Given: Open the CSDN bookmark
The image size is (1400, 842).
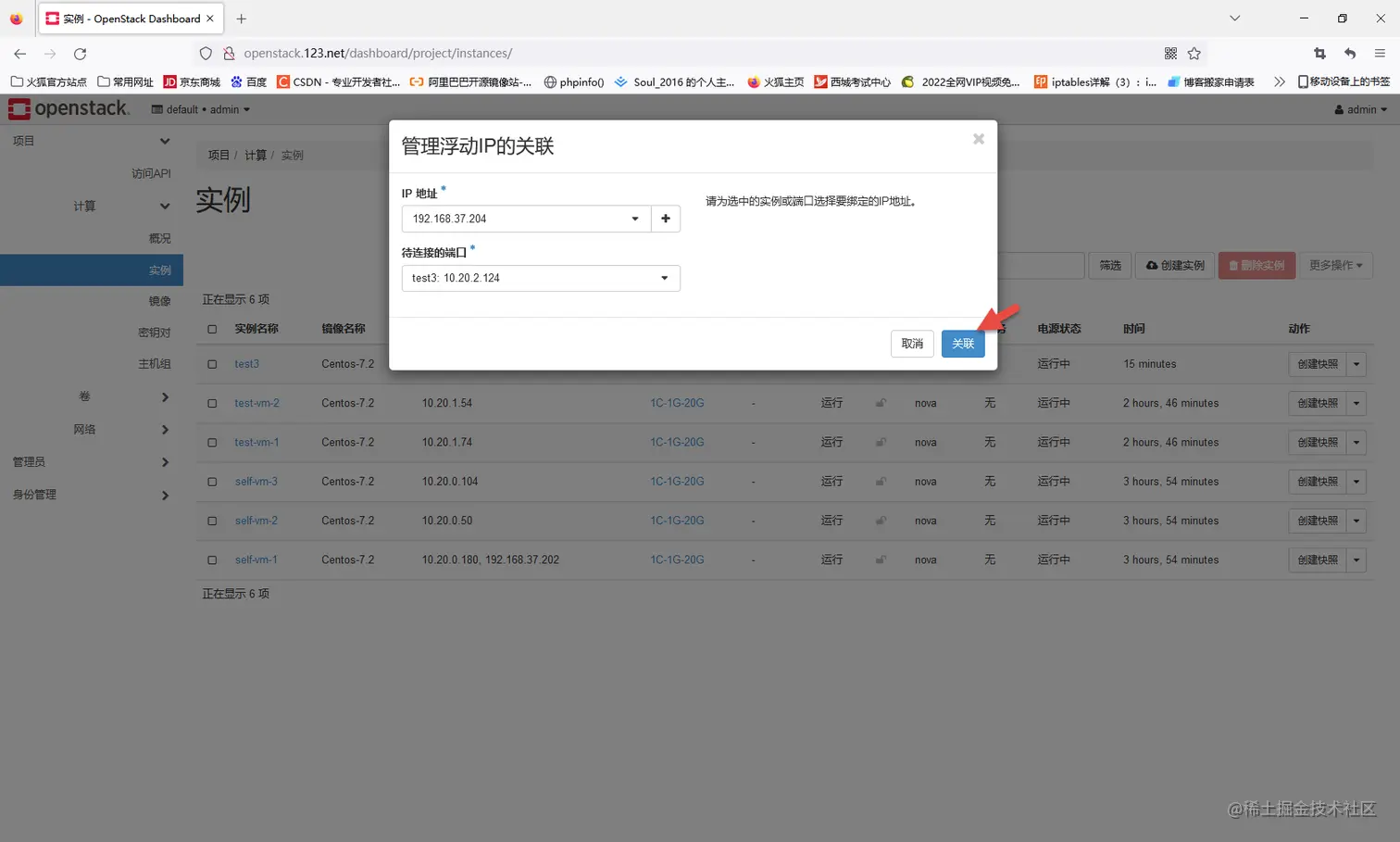Looking at the screenshot, I should [x=338, y=82].
